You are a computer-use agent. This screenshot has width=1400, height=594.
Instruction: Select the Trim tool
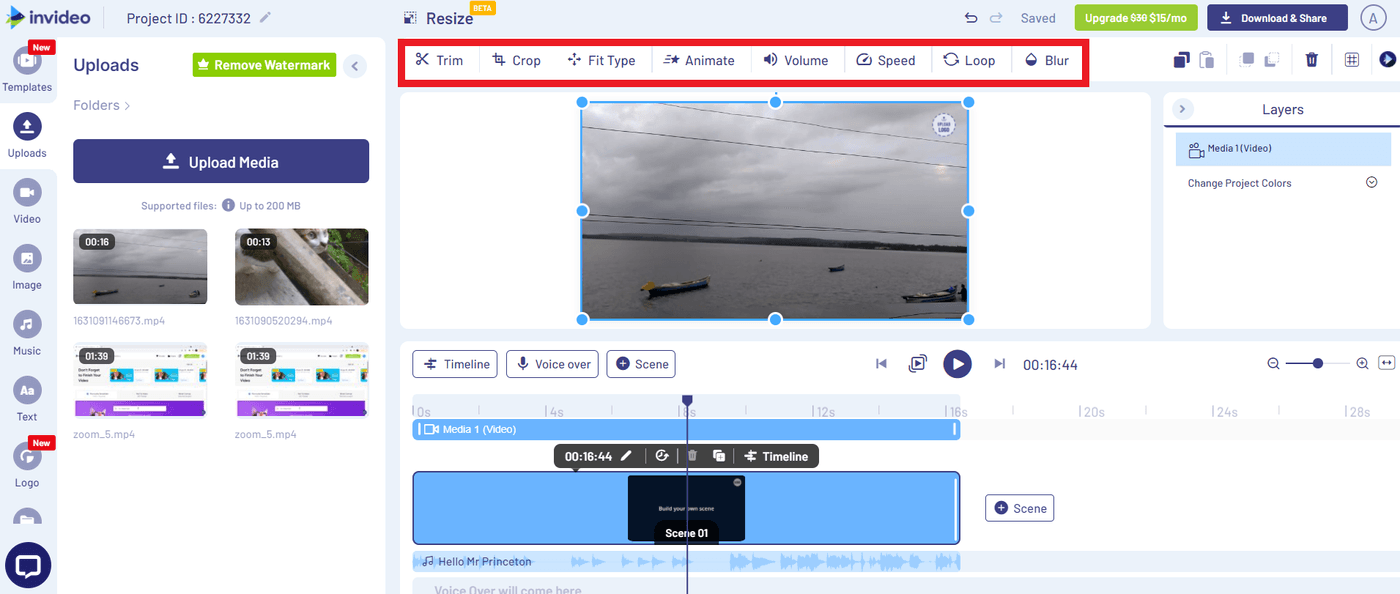point(440,60)
